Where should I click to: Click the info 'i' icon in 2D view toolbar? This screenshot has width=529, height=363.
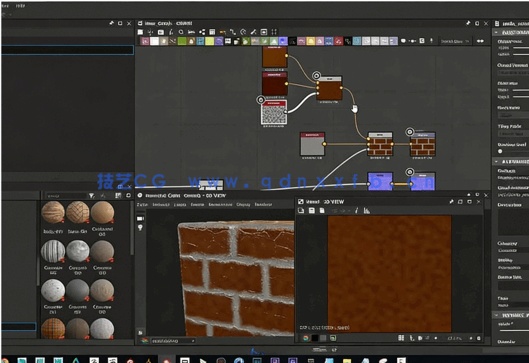(x=356, y=211)
